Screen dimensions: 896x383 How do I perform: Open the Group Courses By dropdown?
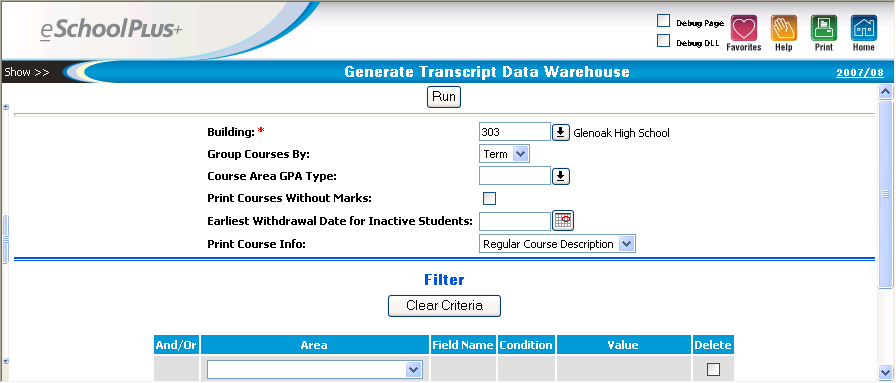pos(505,154)
